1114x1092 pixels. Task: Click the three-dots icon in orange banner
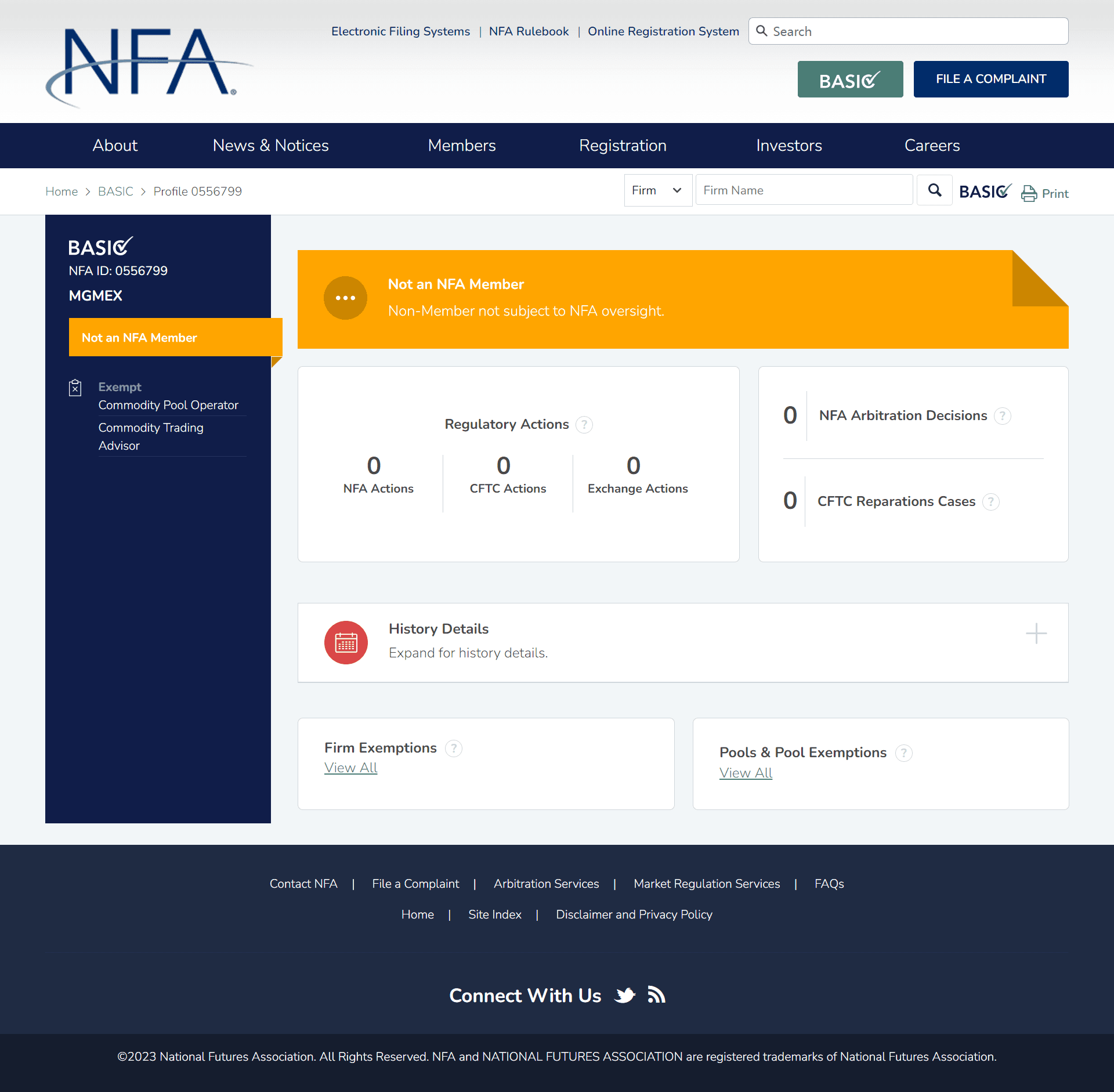pyautogui.click(x=345, y=297)
